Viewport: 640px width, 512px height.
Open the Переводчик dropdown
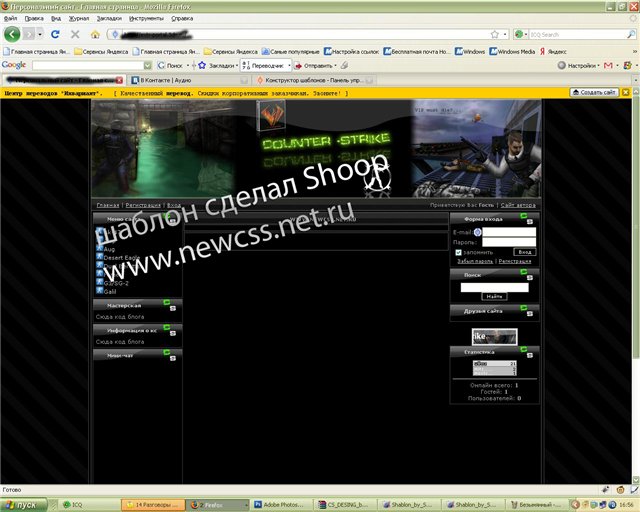tap(289, 65)
